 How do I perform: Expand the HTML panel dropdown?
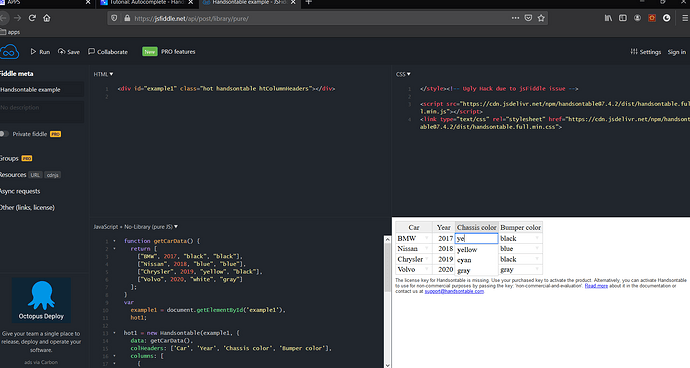(103, 74)
